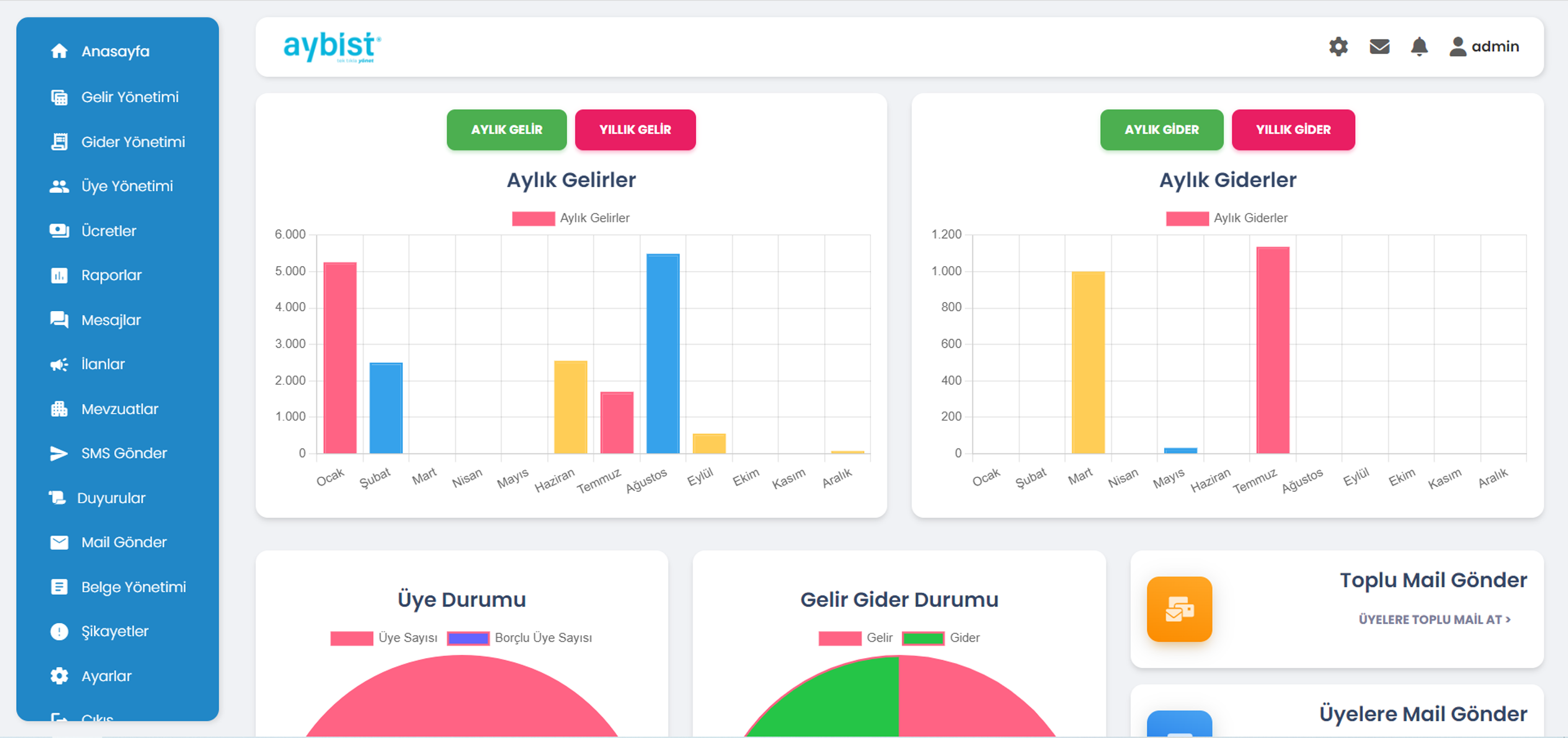Click the Duyurular scroll icon
Screen dimensions: 1568x738
(57, 497)
